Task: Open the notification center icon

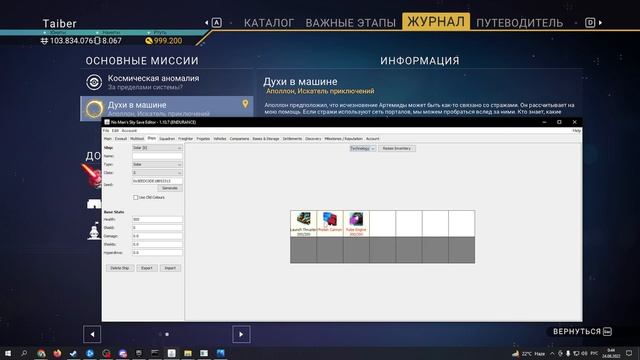Action: click(x=629, y=353)
